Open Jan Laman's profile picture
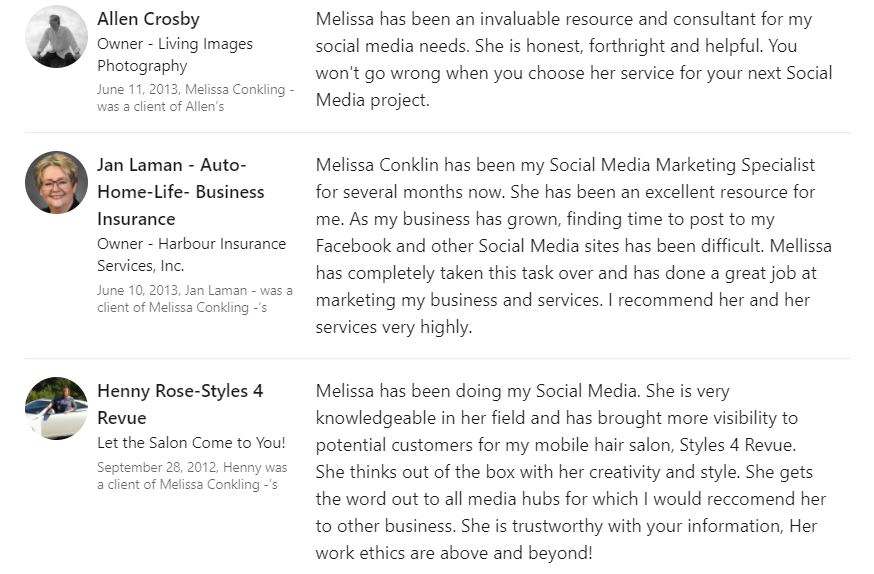Screen dimensions: 874x574 (56, 182)
